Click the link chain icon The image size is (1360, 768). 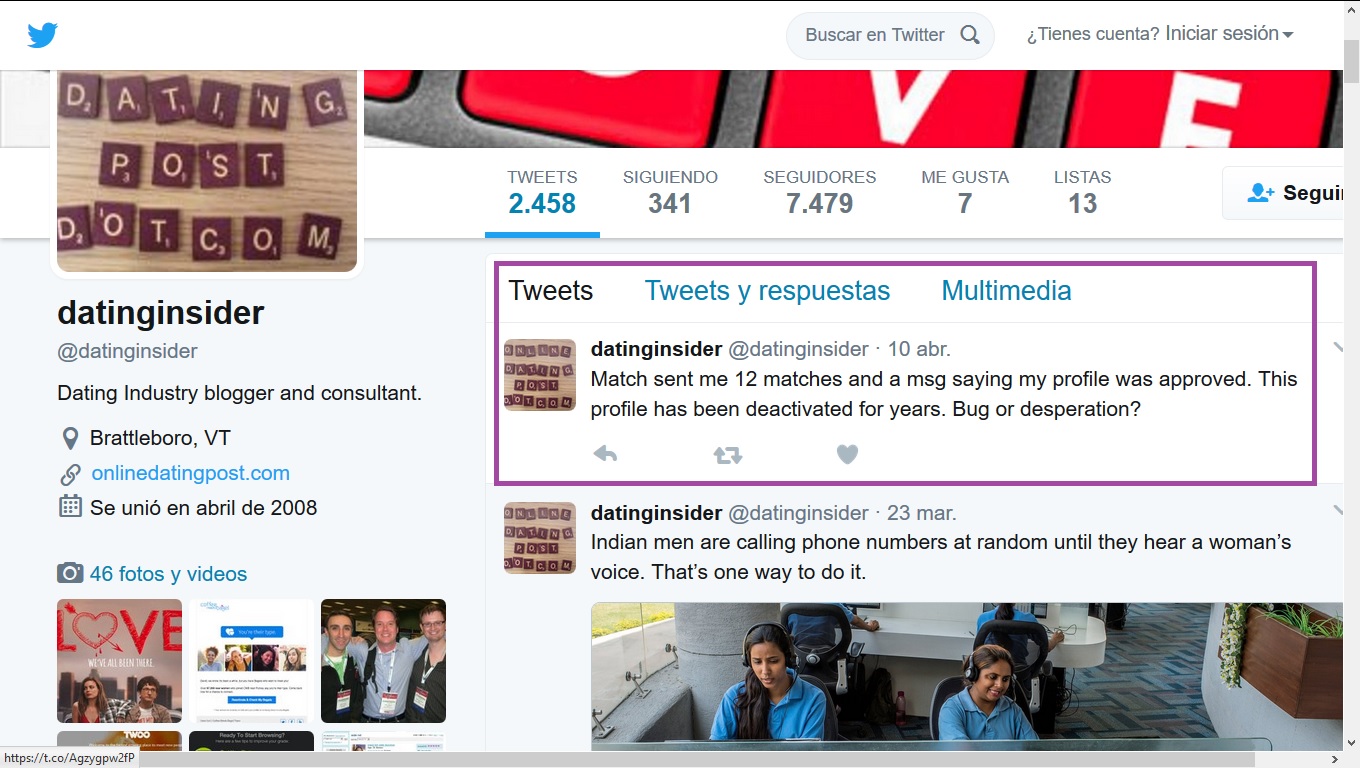pyautogui.click(x=70, y=474)
